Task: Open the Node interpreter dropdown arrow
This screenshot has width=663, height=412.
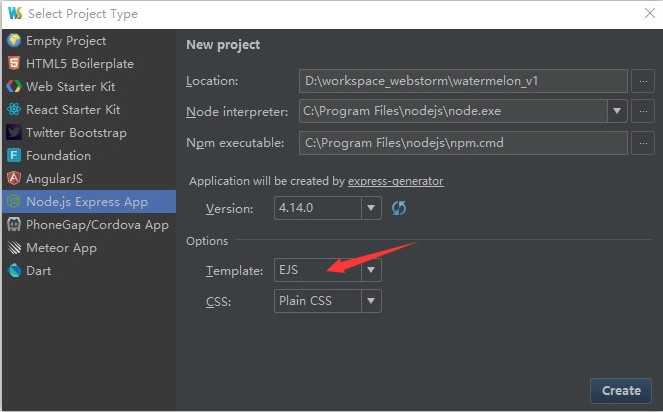Action: click(x=617, y=111)
